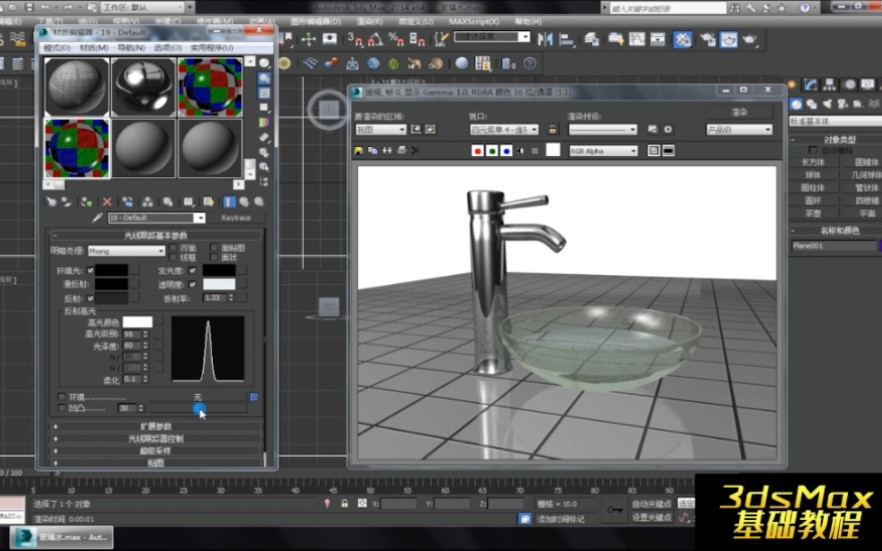Open the Phong shading type dropdown

click(126, 251)
